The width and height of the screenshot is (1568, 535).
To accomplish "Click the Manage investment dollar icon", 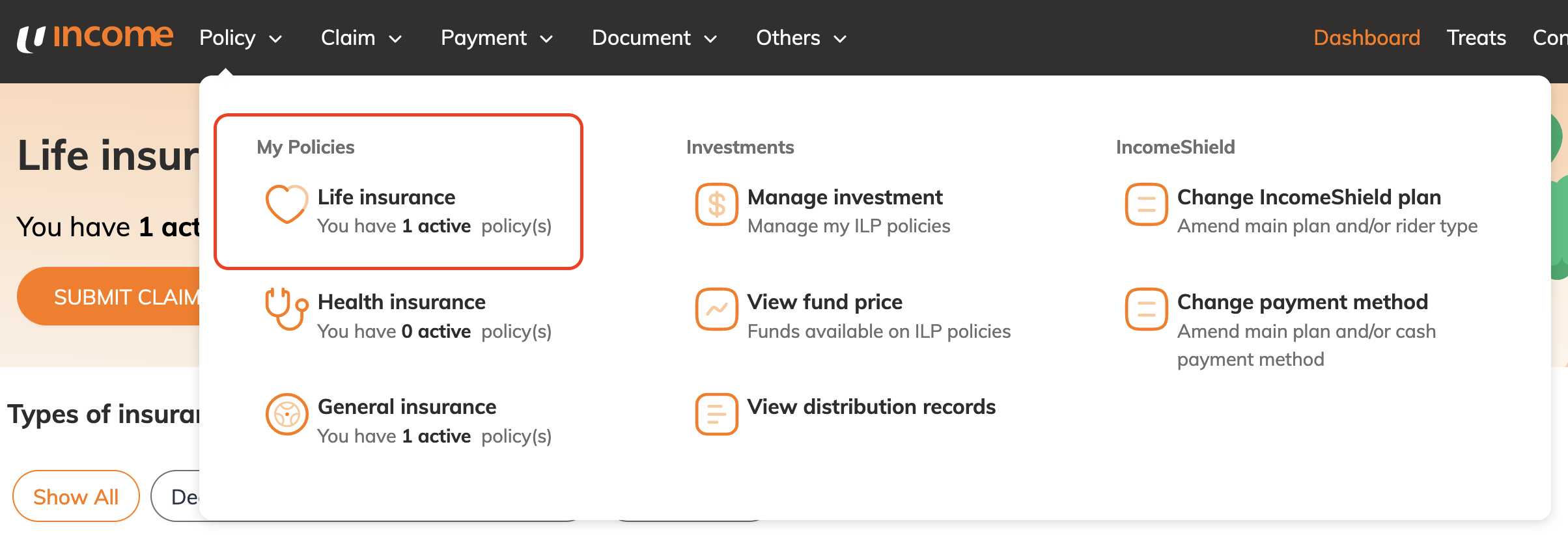I will pyautogui.click(x=716, y=204).
